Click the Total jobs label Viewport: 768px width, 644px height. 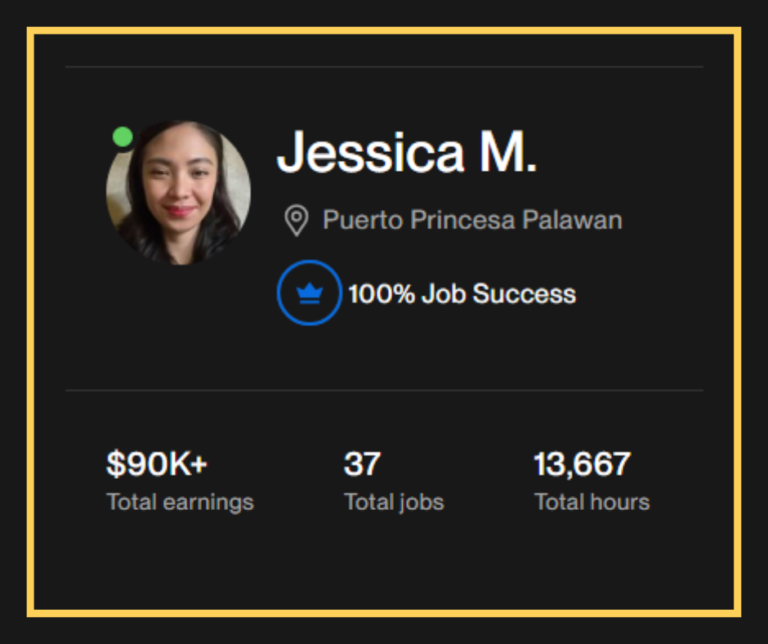point(394,502)
